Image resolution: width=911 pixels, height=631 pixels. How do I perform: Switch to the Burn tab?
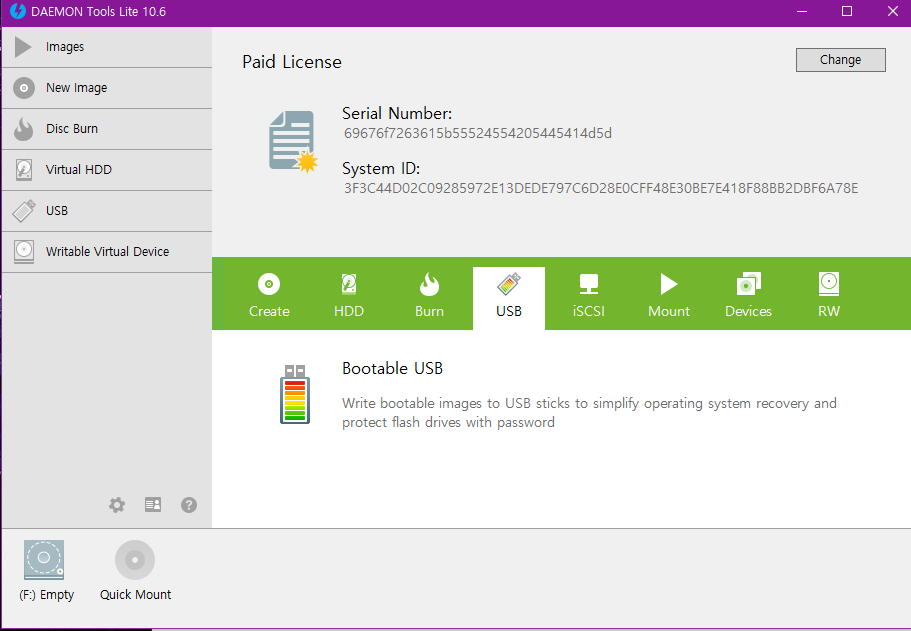[429, 296]
